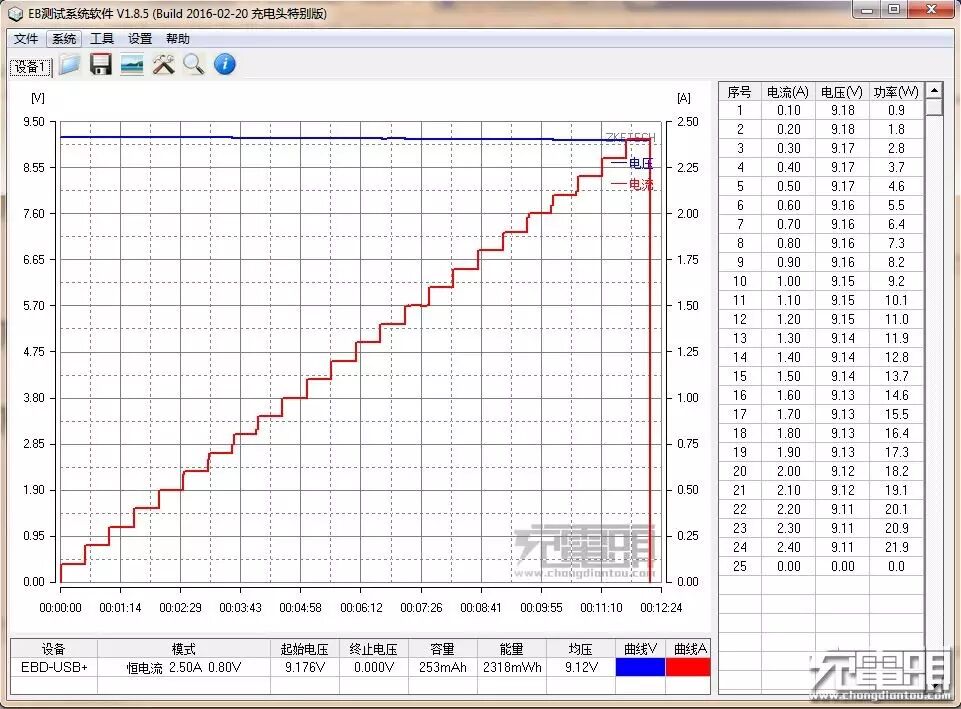
Task: Open the 系统 menu
Action: (x=64, y=39)
